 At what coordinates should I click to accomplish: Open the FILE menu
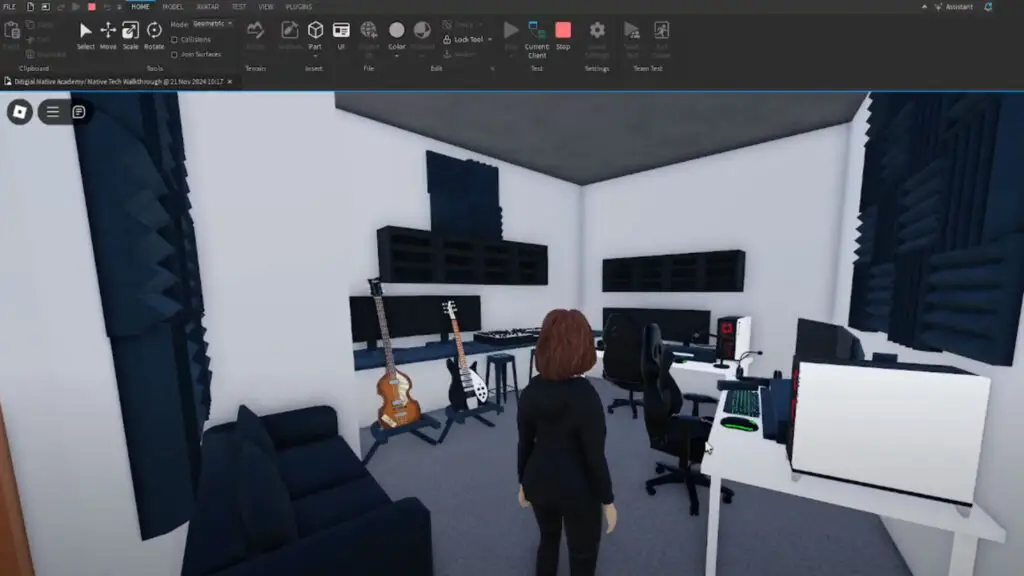pos(9,6)
